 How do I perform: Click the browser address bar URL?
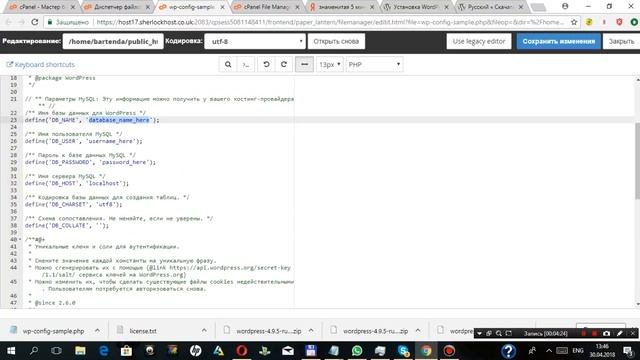point(331,22)
